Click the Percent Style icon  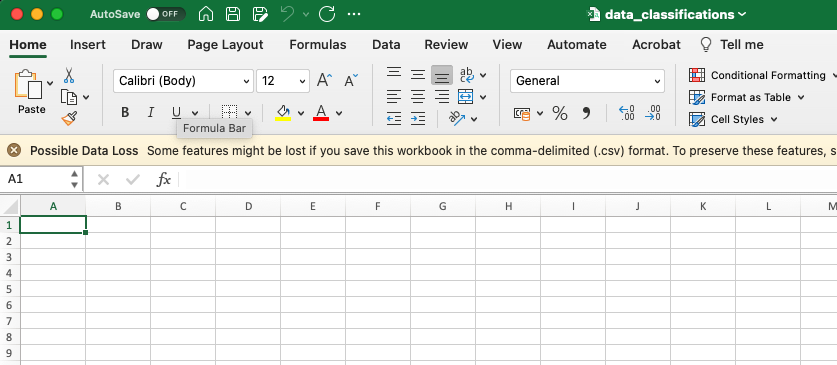coord(559,113)
